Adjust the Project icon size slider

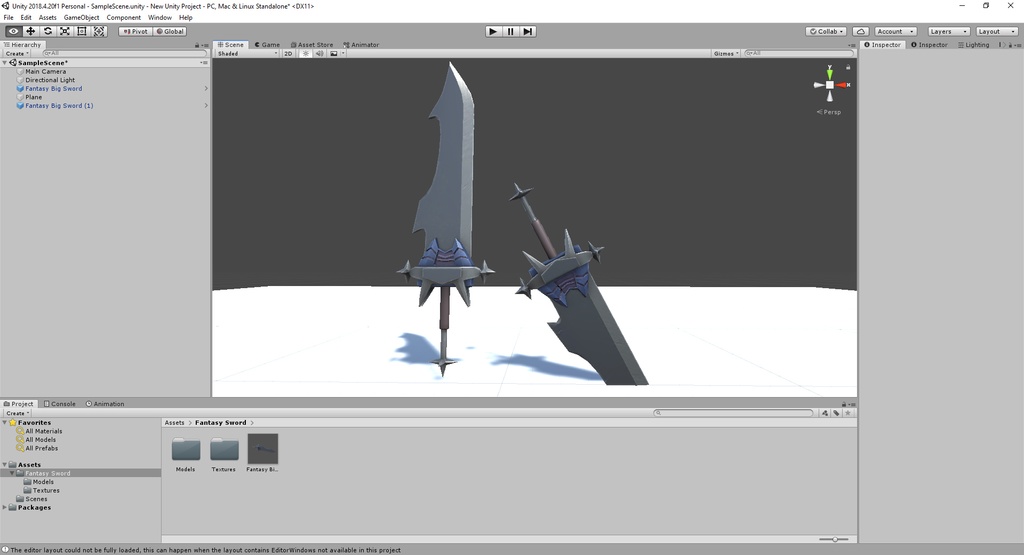[x=834, y=539]
